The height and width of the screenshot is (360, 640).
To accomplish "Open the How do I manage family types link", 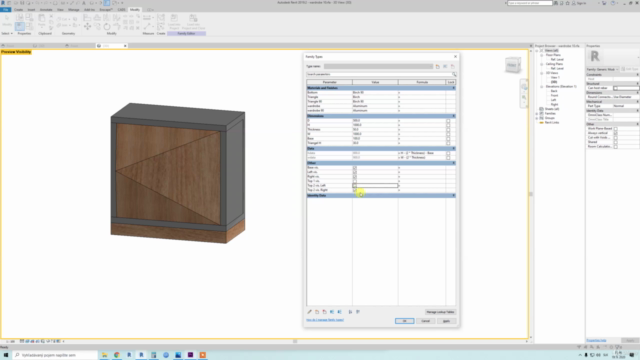I will click(x=325, y=320).
